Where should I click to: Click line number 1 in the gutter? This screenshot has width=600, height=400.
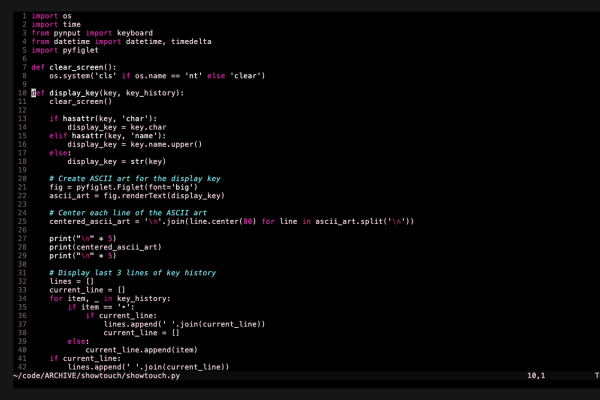(24, 16)
